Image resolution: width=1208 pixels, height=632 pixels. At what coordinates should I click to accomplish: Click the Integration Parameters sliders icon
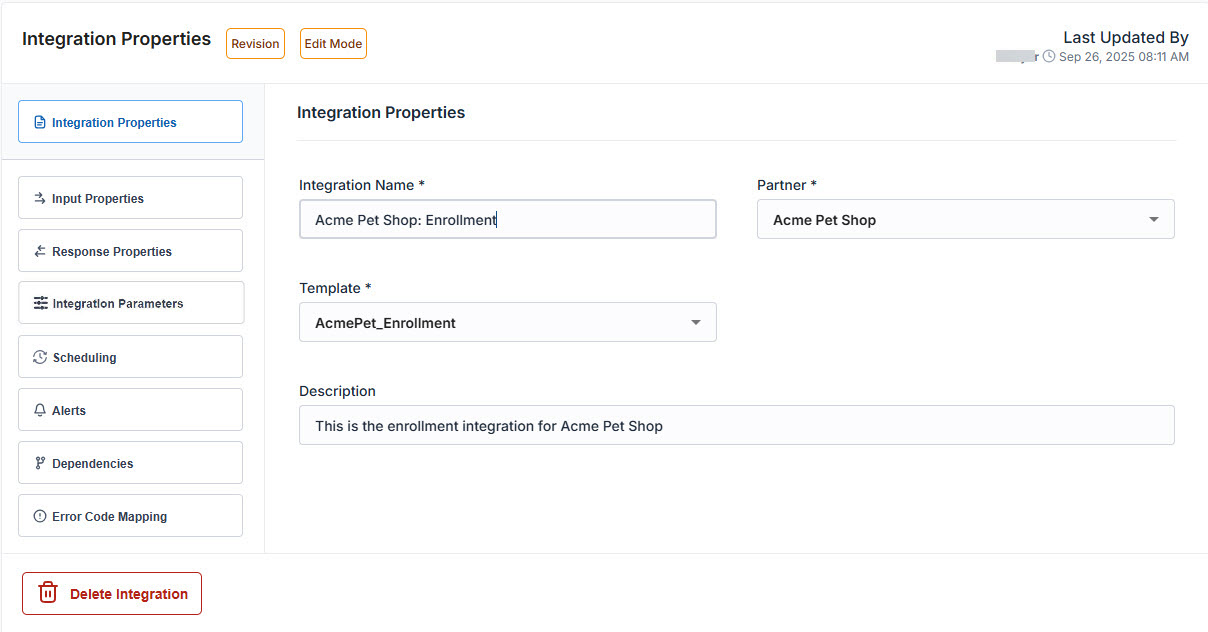[41, 303]
